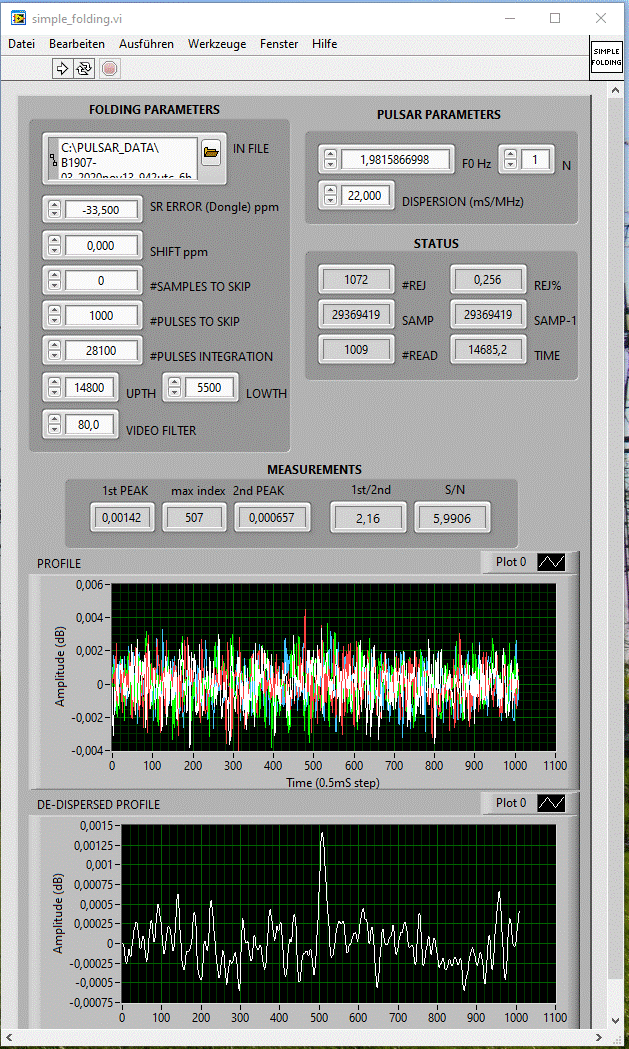629x1049 pixels.
Task: Open the Datei menu
Action: tap(21, 44)
